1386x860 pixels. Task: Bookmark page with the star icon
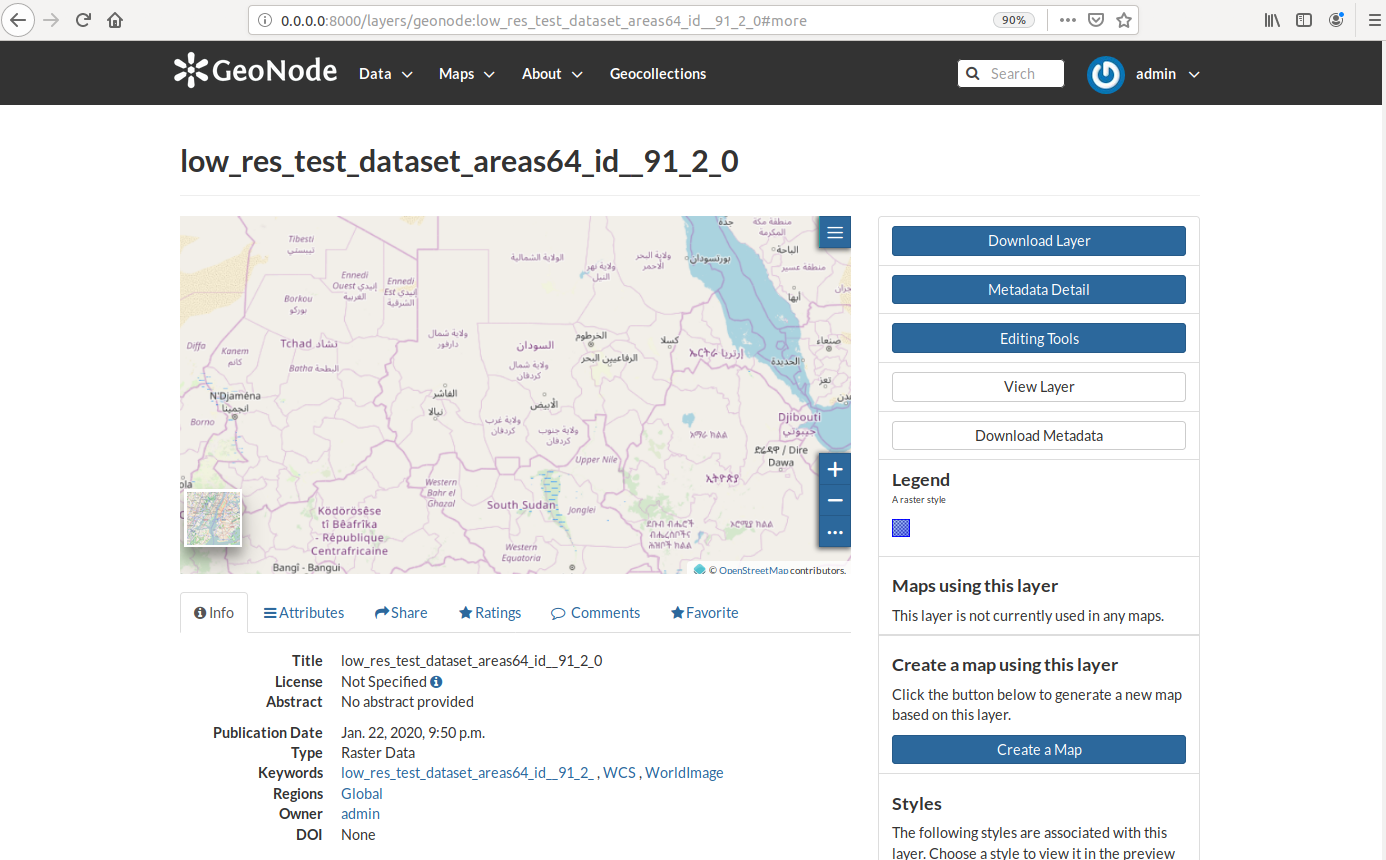point(1124,20)
